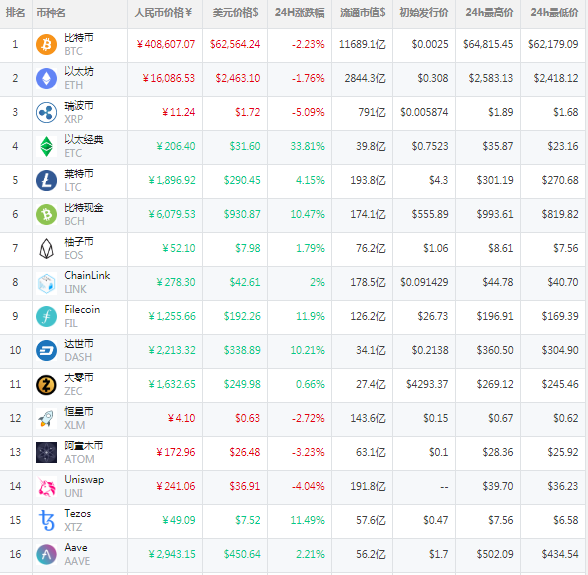Click the Ethereum Classic ETC green icon
The width and height of the screenshot is (588, 575).
(x=46, y=146)
